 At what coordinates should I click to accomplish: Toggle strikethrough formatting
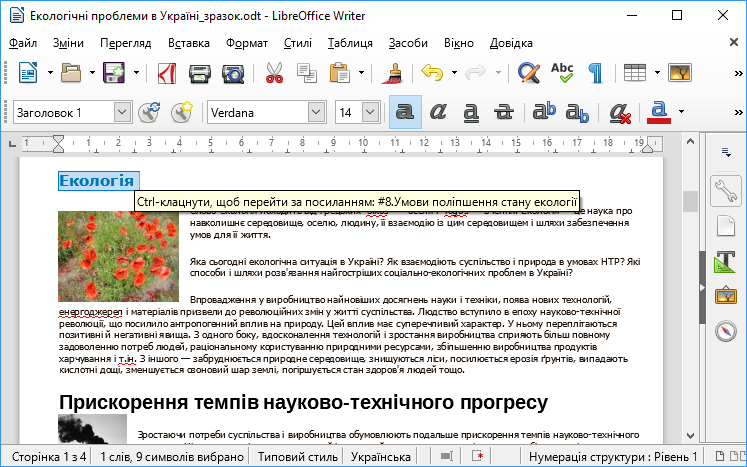(x=504, y=112)
